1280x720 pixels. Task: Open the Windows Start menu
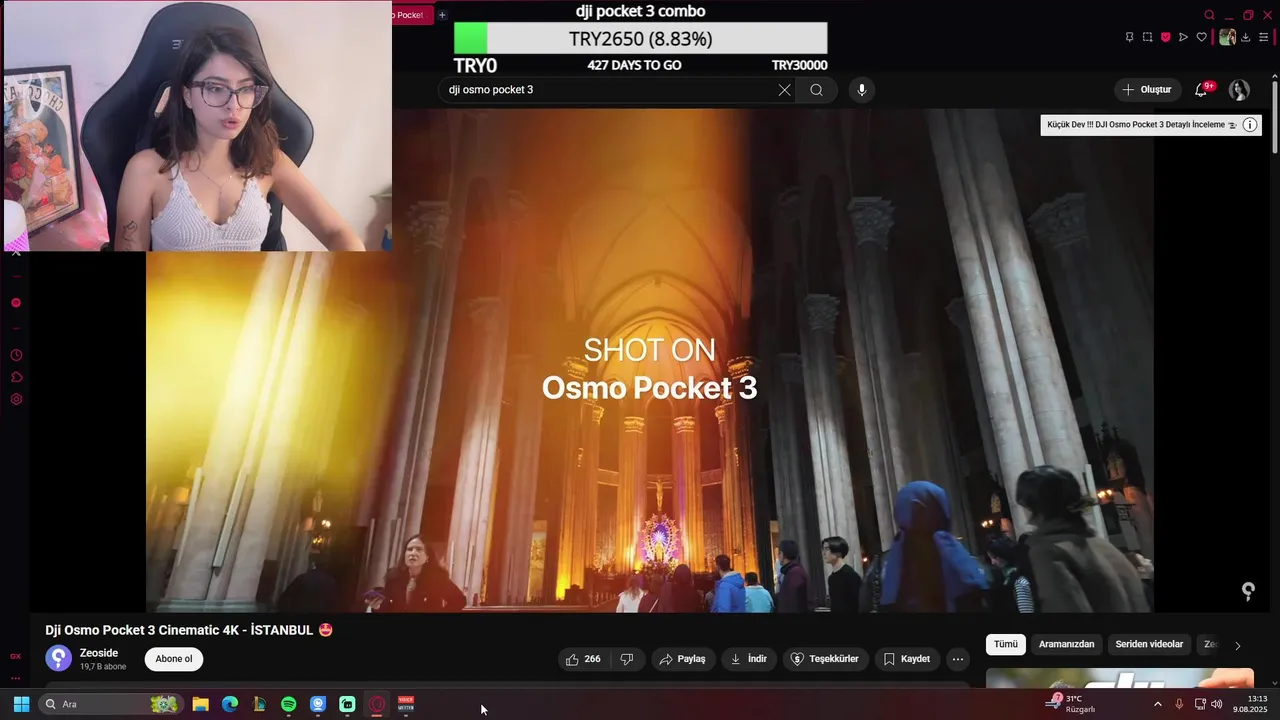point(21,704)
